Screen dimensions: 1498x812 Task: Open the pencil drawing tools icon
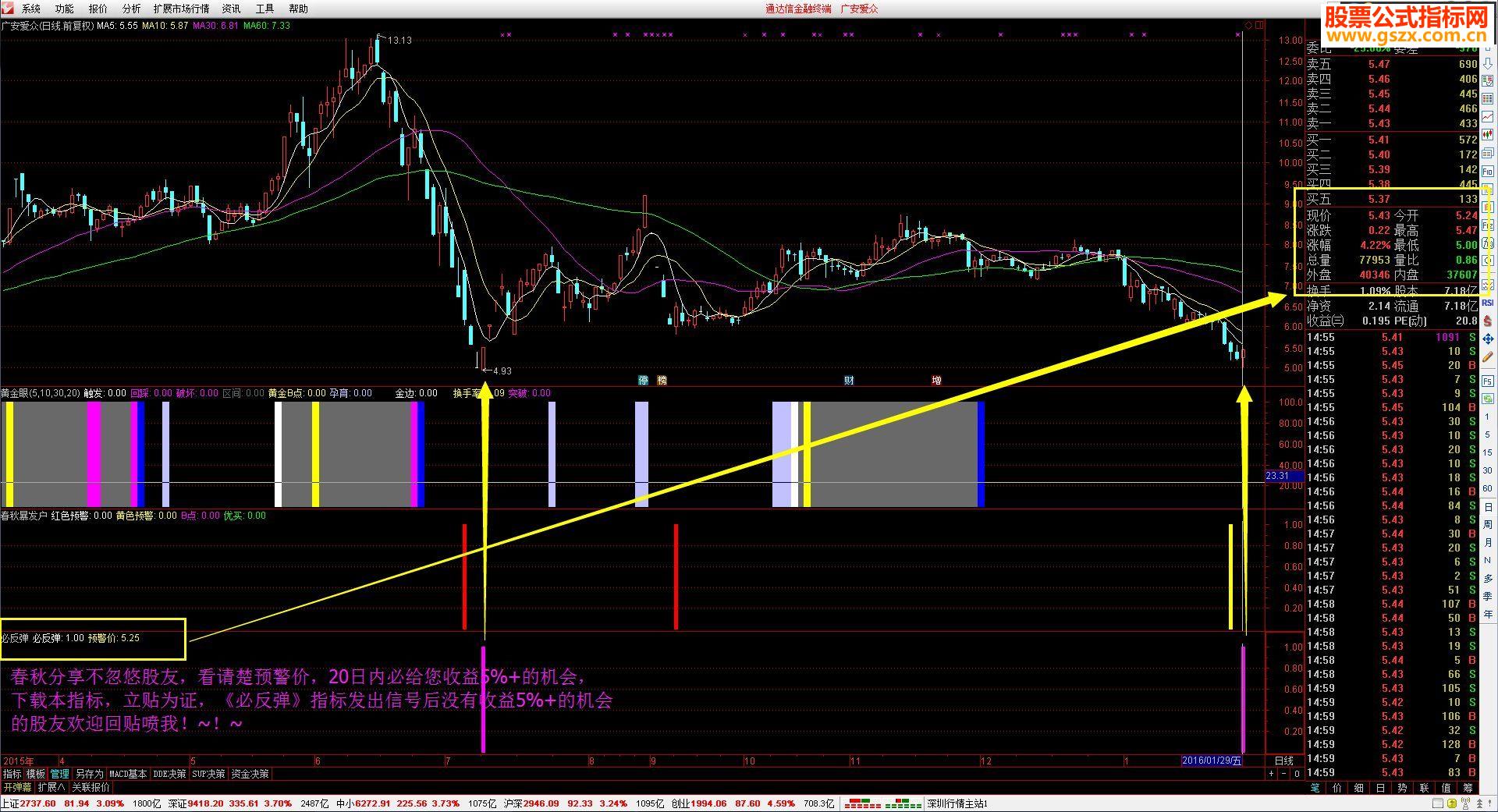1488,356
